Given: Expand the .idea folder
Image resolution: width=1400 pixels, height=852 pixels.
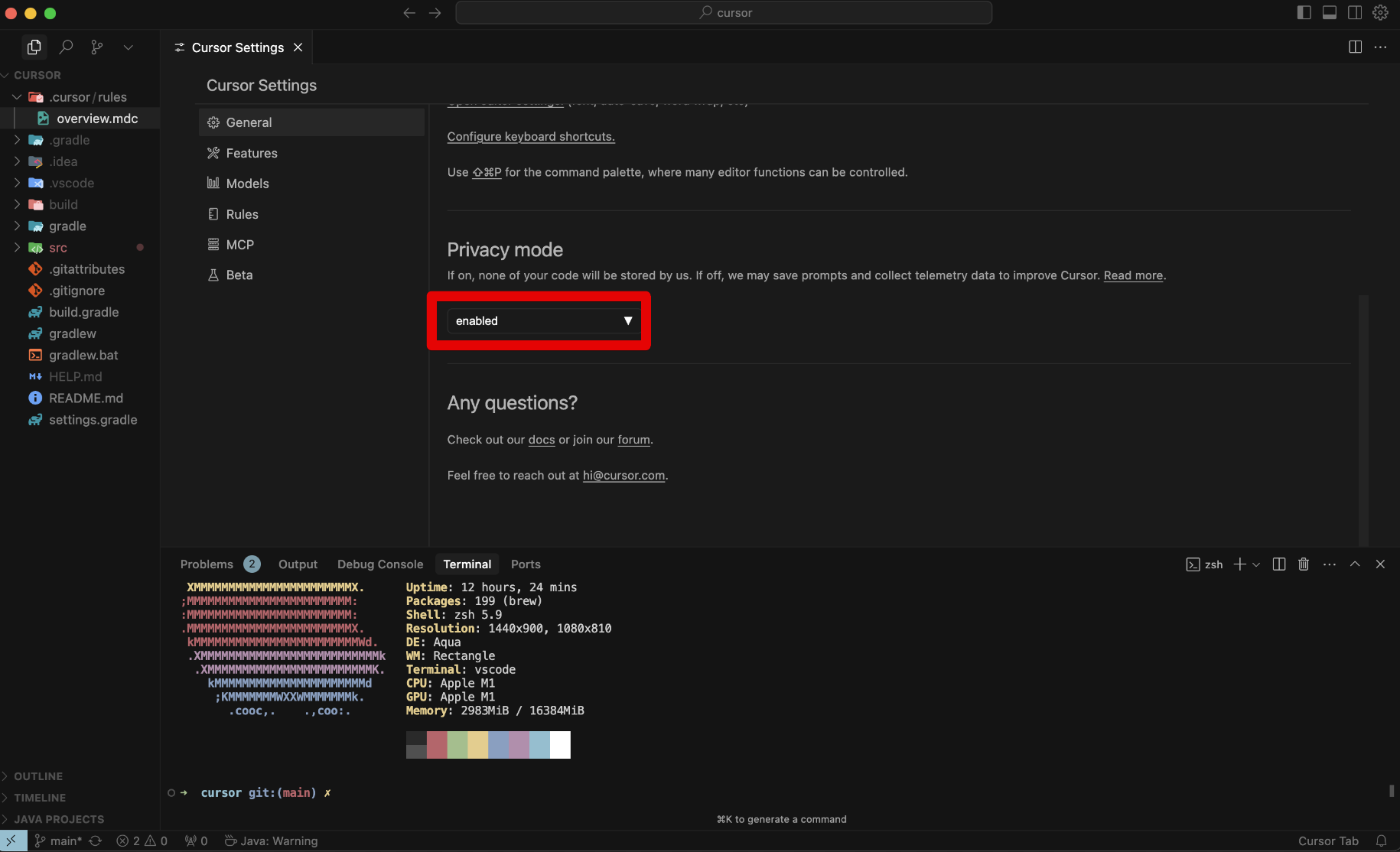Looking at the screenshot, I should click(80, 161).
